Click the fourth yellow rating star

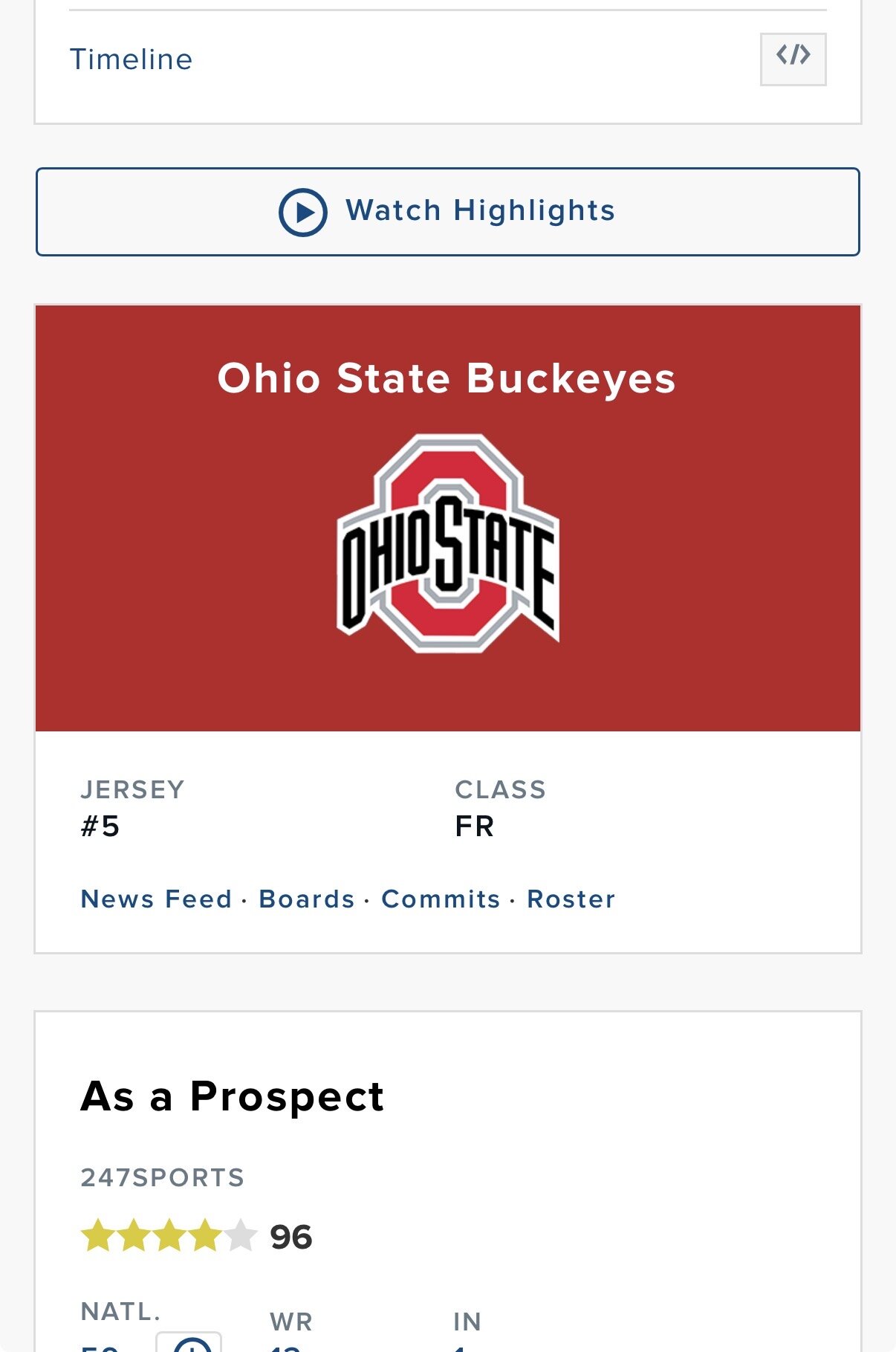click(205, 1236)
